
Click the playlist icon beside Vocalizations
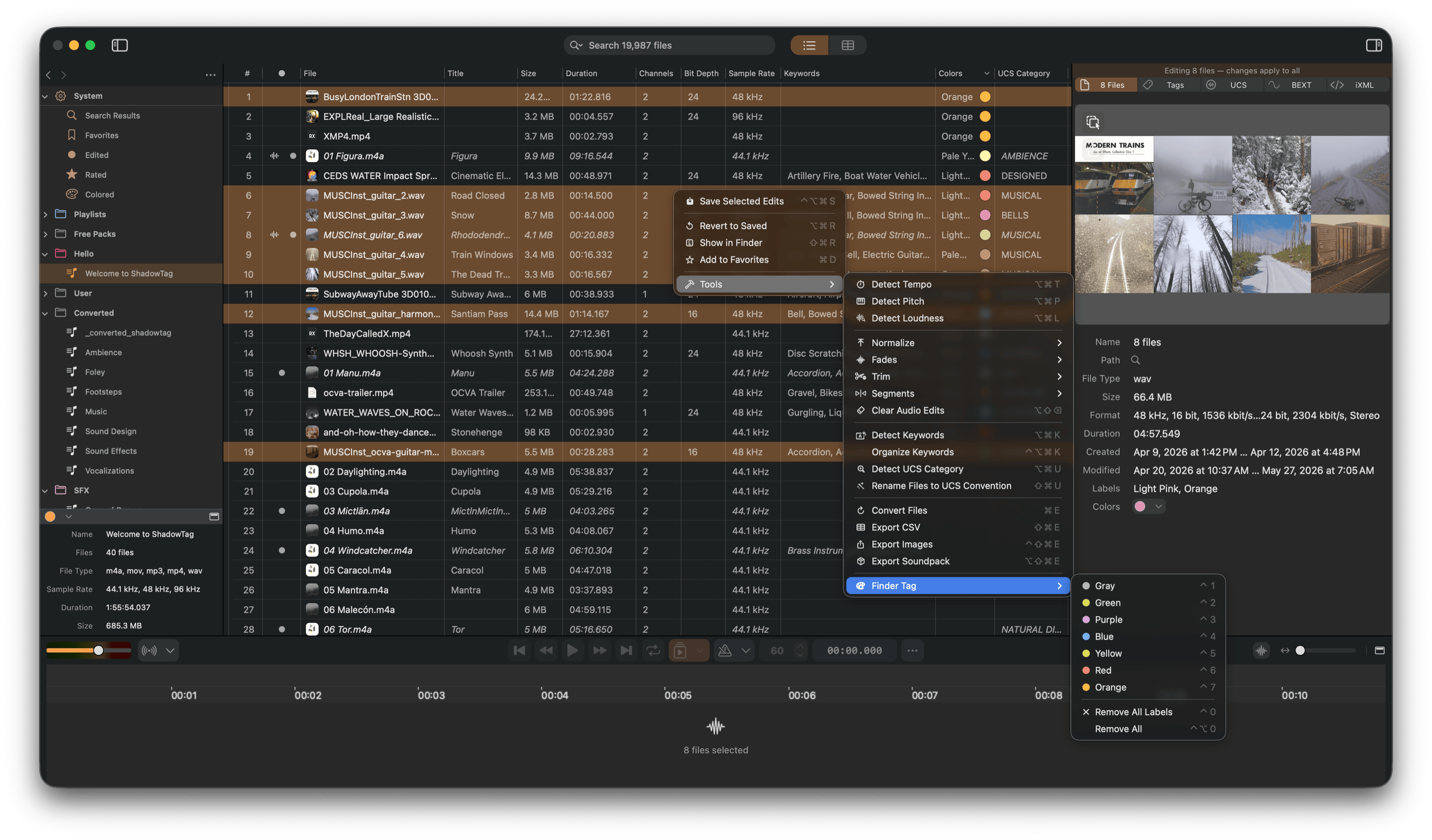[x=72, y=471]
